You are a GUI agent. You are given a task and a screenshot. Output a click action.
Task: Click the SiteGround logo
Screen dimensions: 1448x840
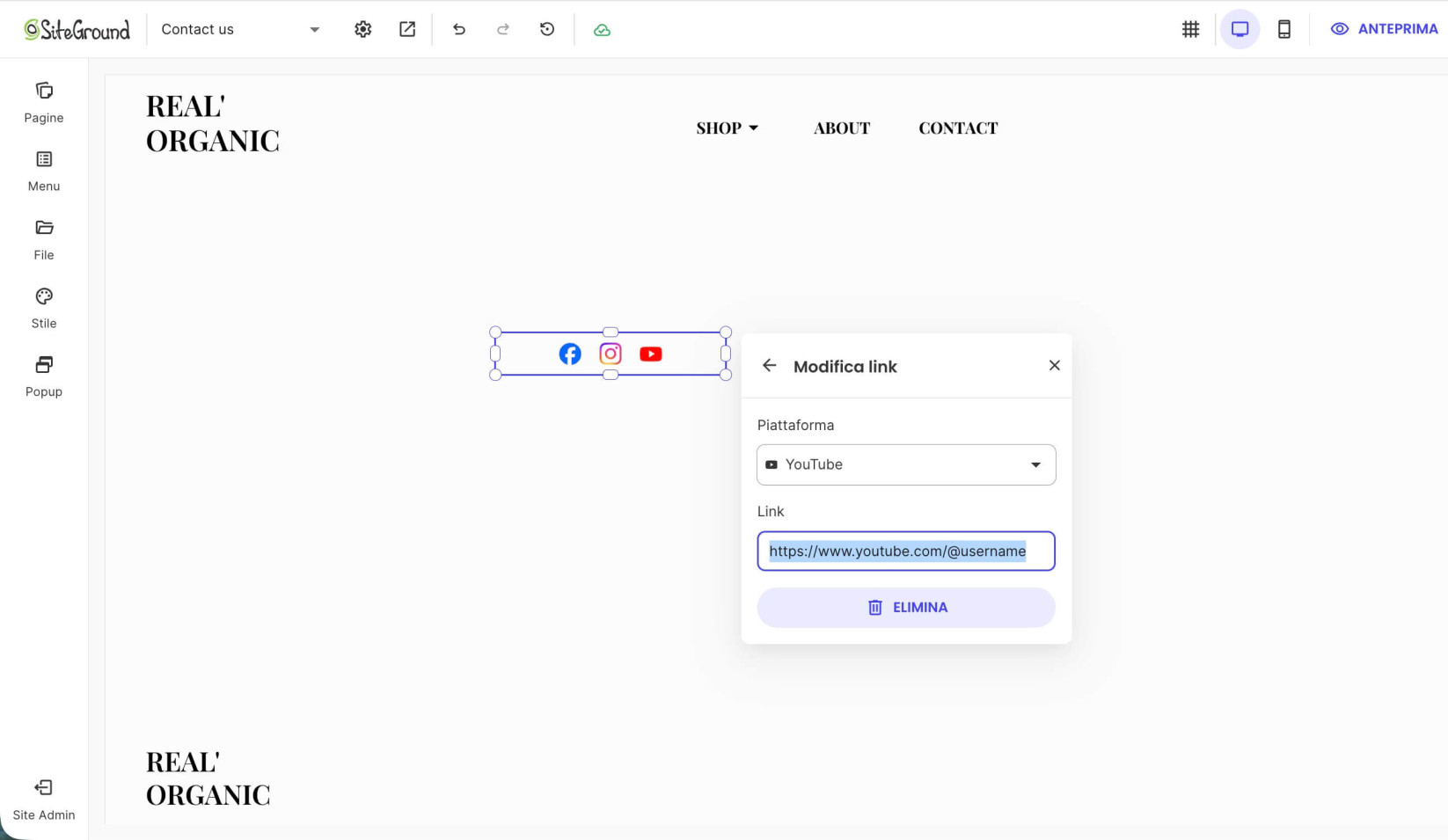(77, 30)
